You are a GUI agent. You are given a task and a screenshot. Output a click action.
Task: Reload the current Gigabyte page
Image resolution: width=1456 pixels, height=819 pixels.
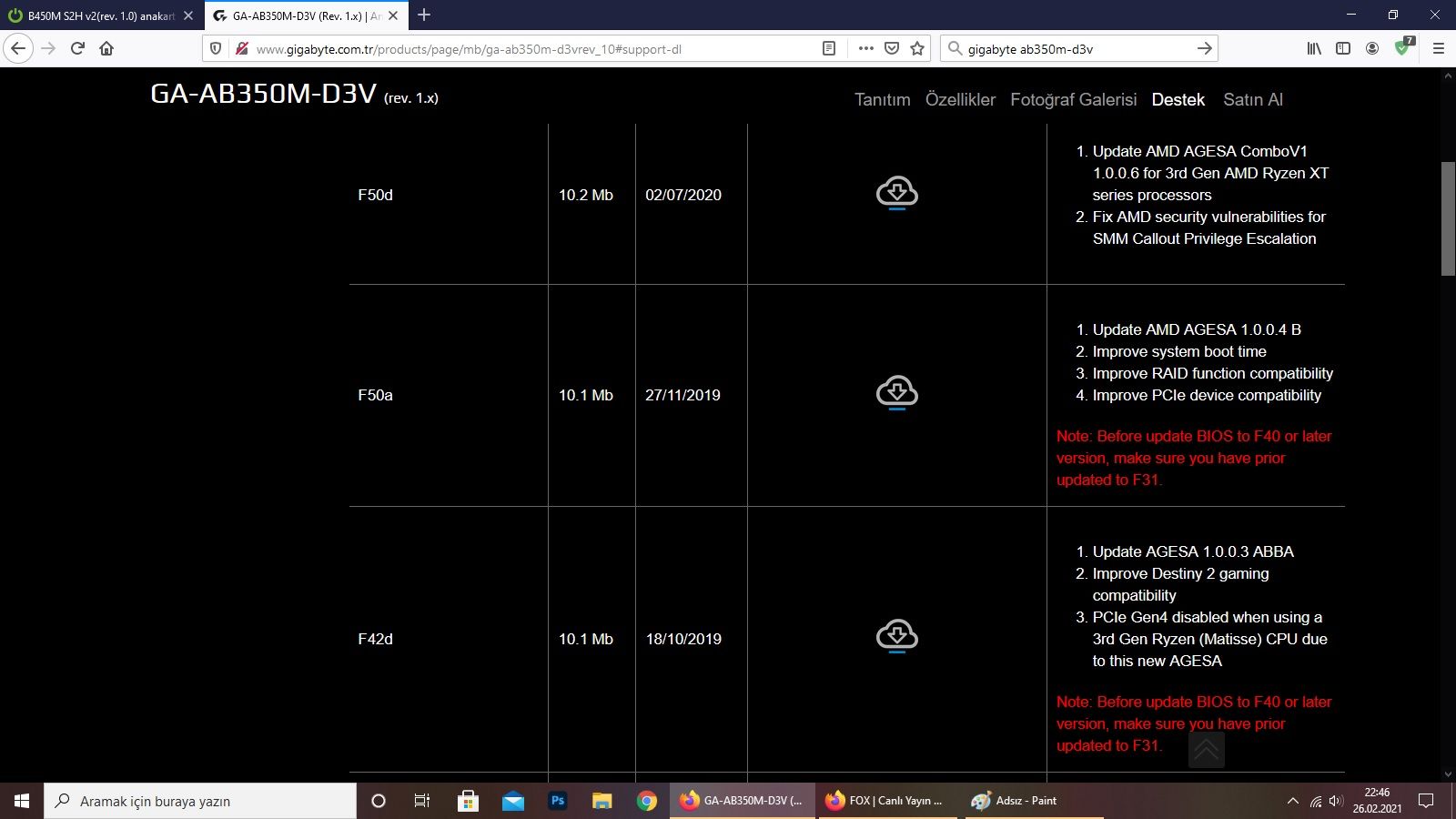[x=77, y=48]
